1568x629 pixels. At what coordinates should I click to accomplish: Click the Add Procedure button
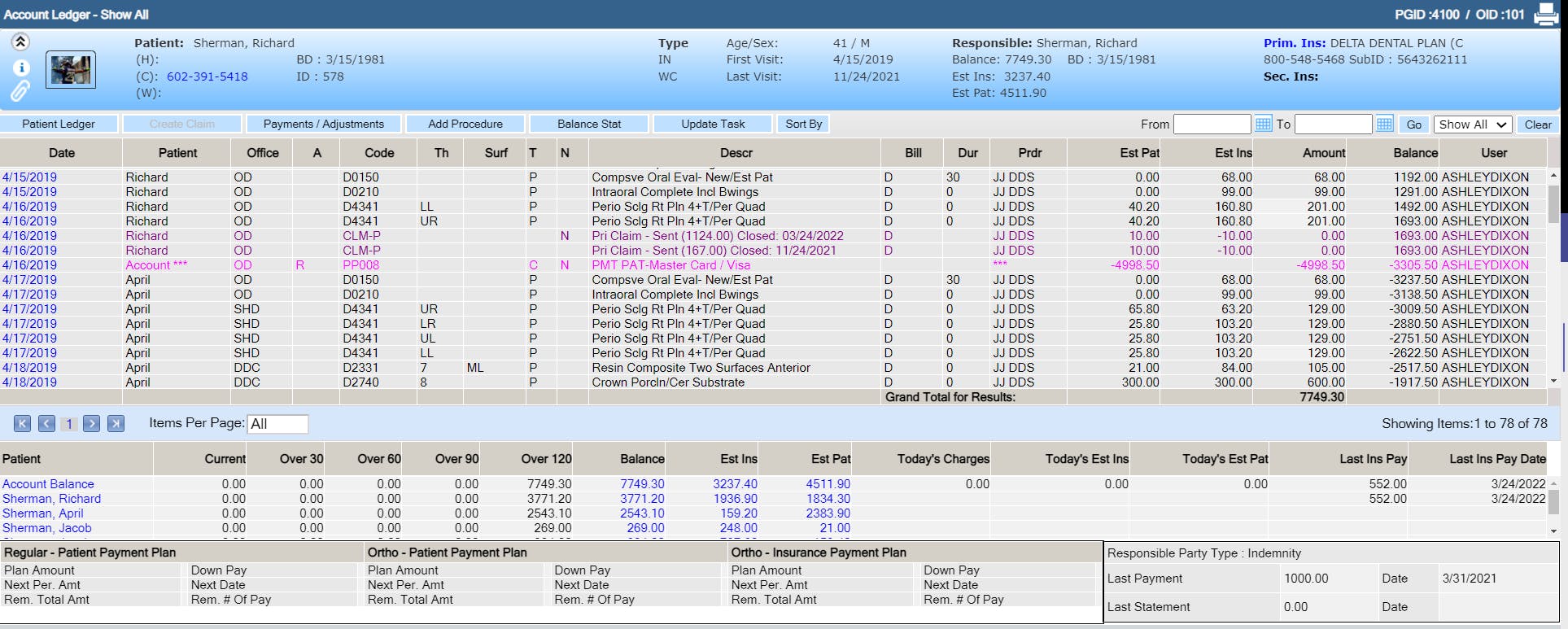click(x=465, y=124)
